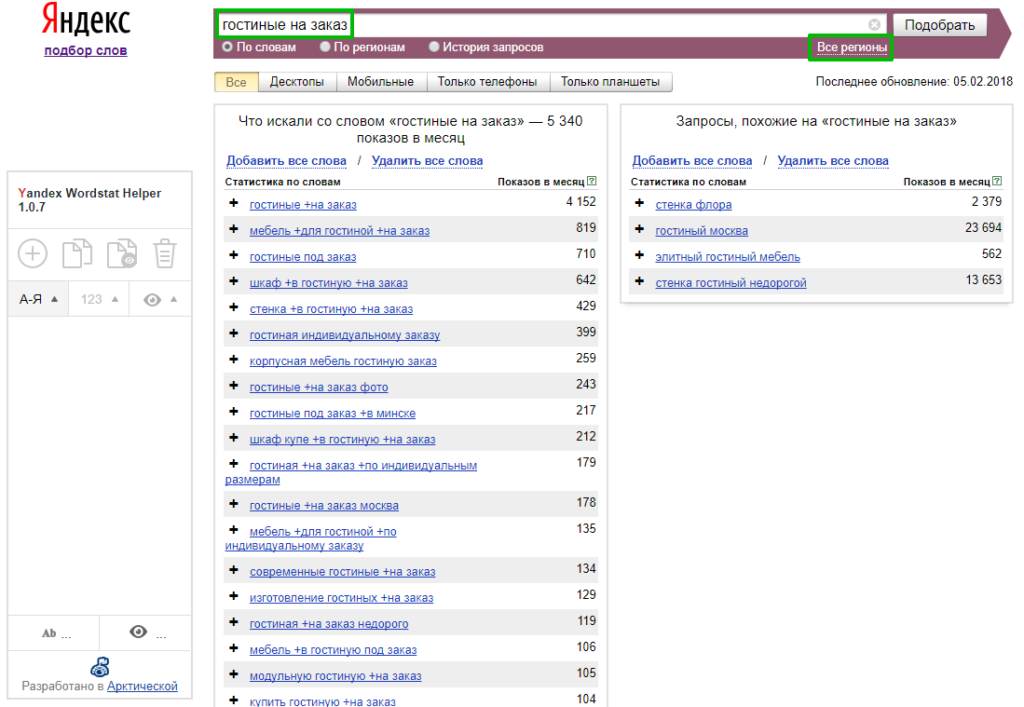Screen dimensions: 1024x707
Task: Switch to the Десктопы tab
Action: [297, 82]
